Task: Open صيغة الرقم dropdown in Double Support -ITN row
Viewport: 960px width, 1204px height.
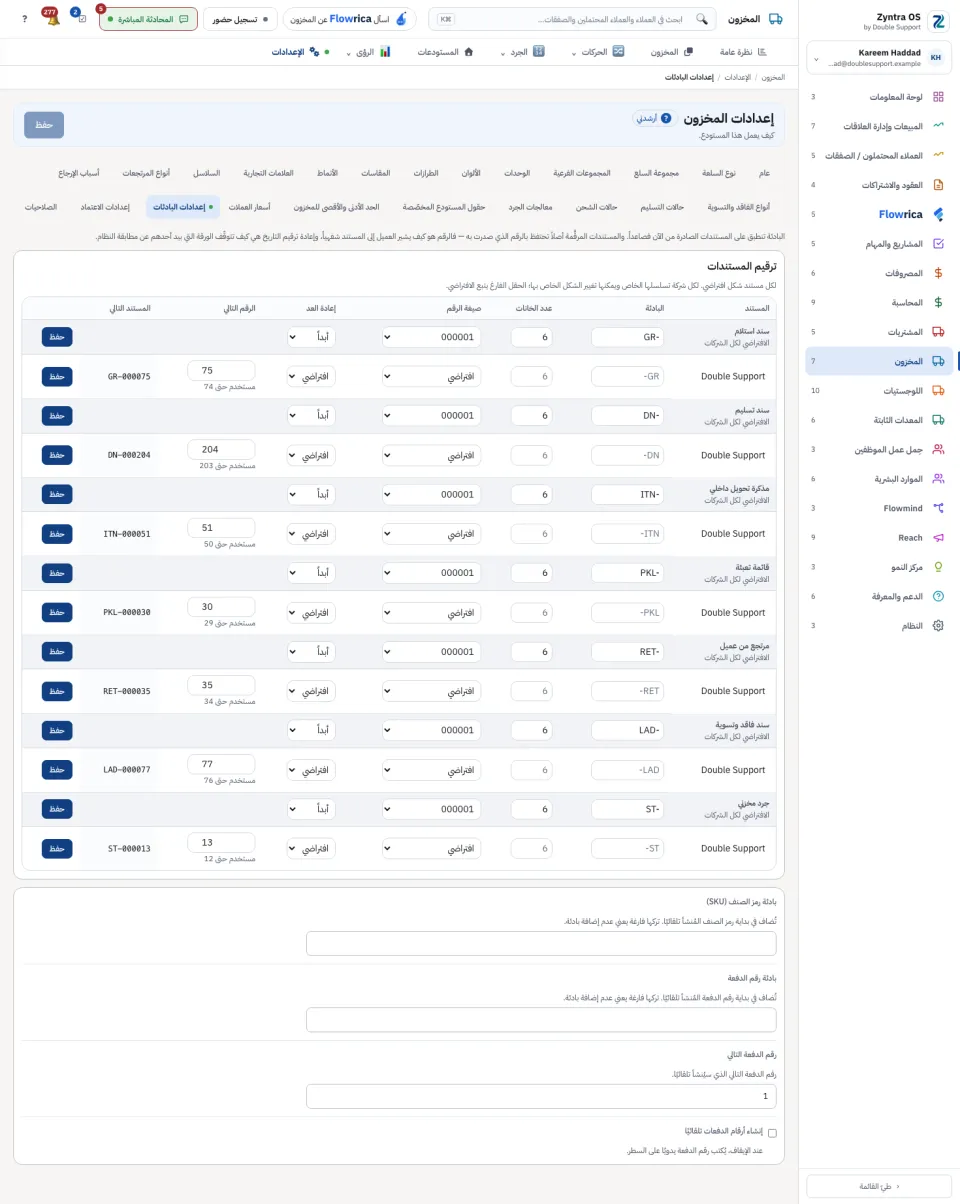Action: pos(431,534)
